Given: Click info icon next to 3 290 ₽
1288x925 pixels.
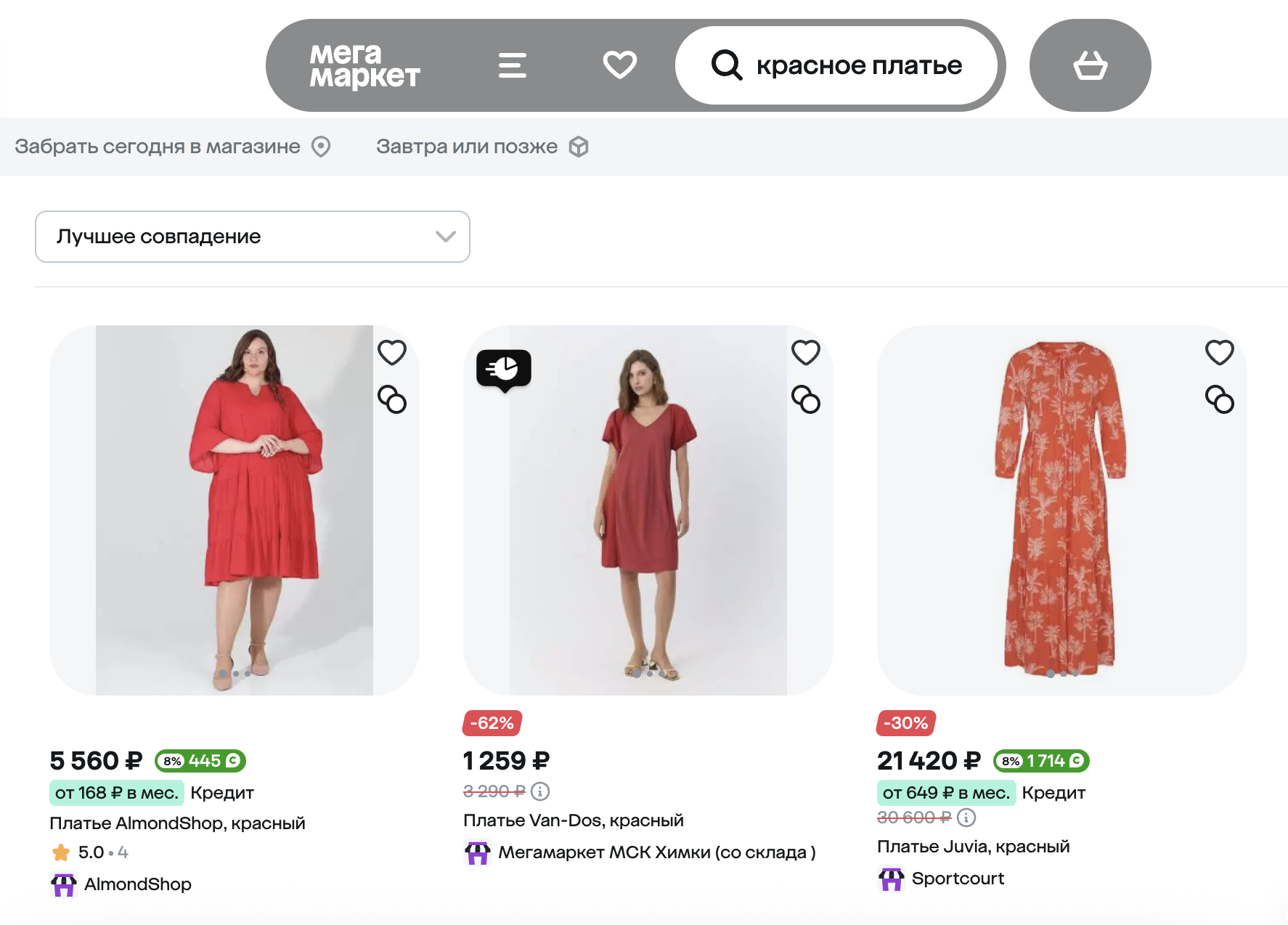Looking at the screenshot, I should tap(540, 791).
